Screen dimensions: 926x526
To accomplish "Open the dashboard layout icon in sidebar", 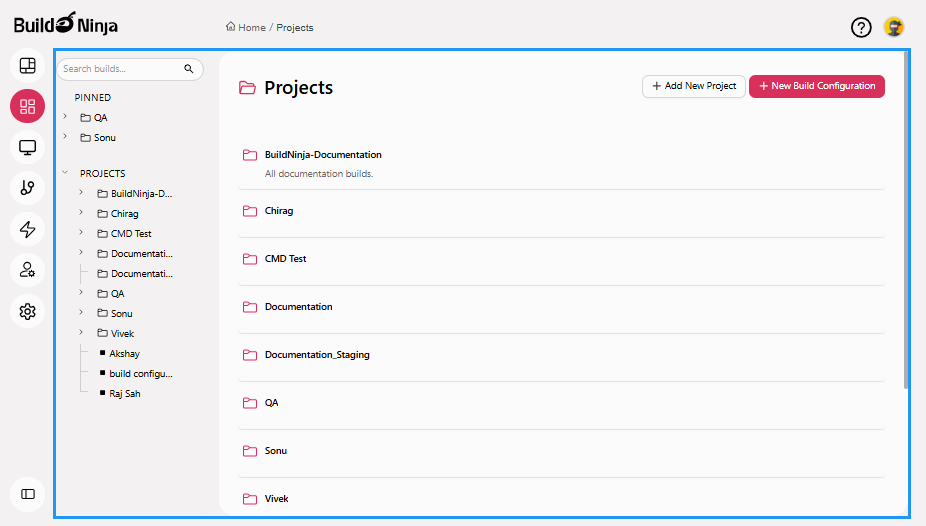I will pyautogui.click(x=27, y=66).
